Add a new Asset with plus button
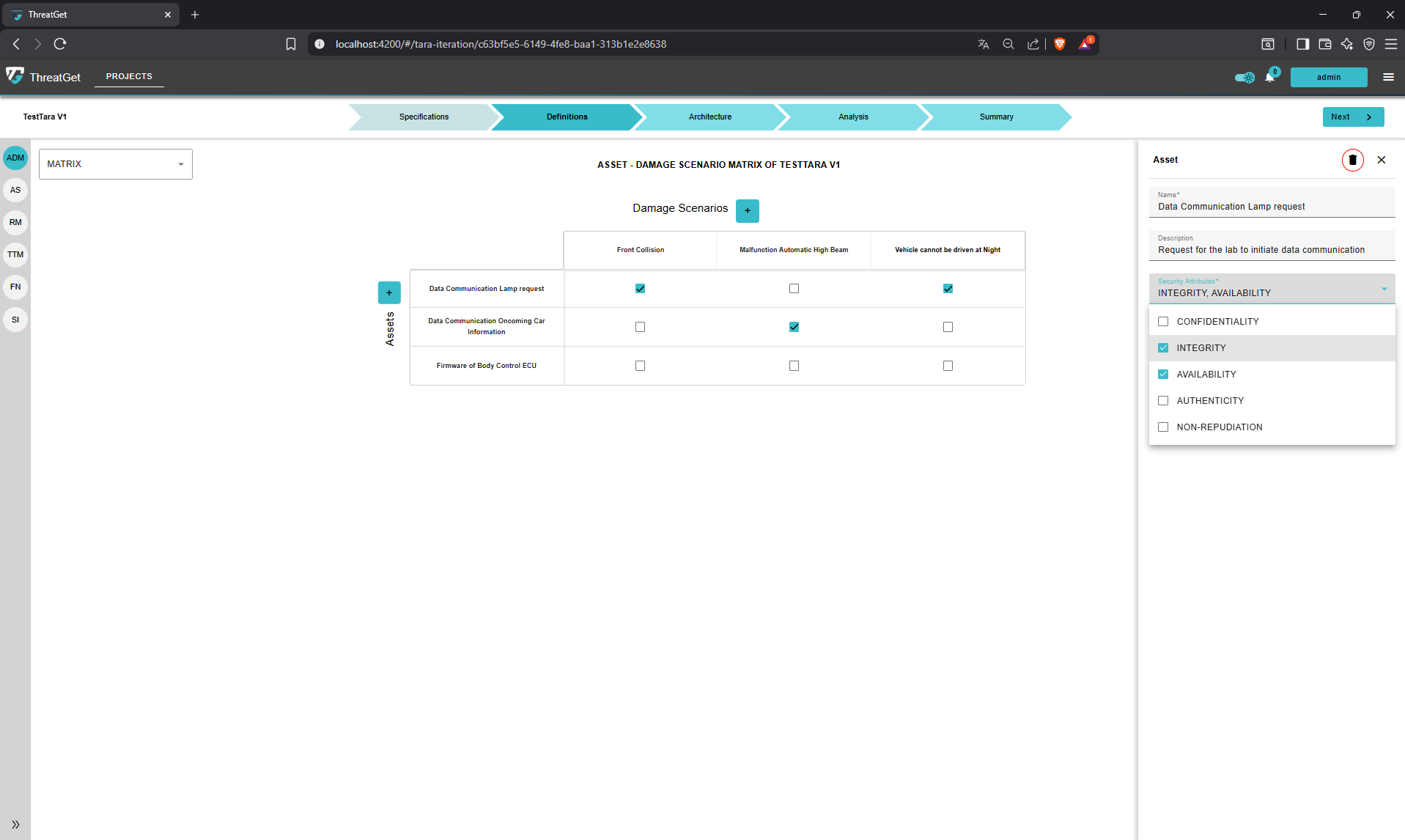The image size is (1405, 840). (x=389, y=292)
